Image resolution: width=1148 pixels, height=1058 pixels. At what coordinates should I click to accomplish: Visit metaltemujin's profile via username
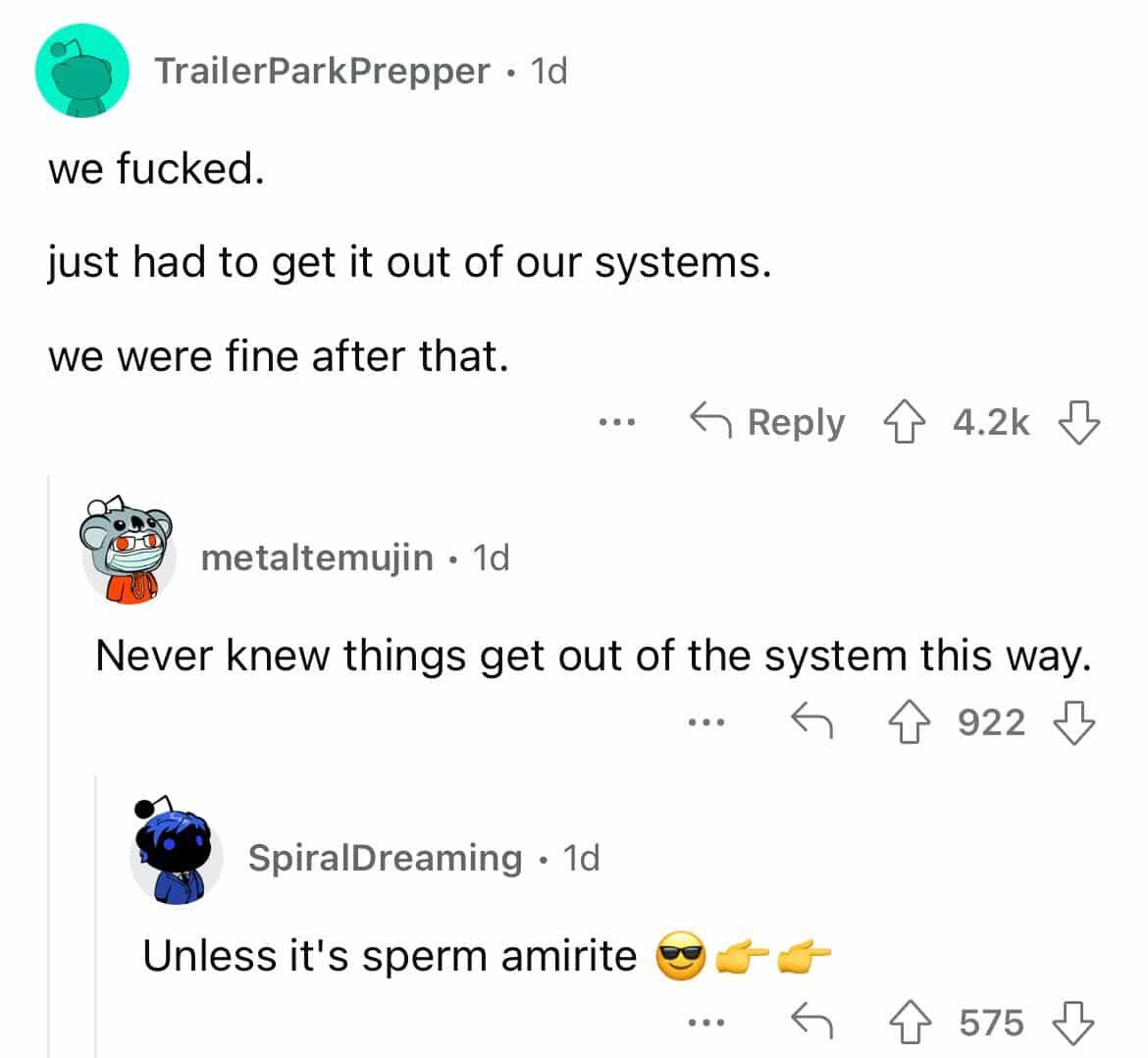tap(317, 557)
